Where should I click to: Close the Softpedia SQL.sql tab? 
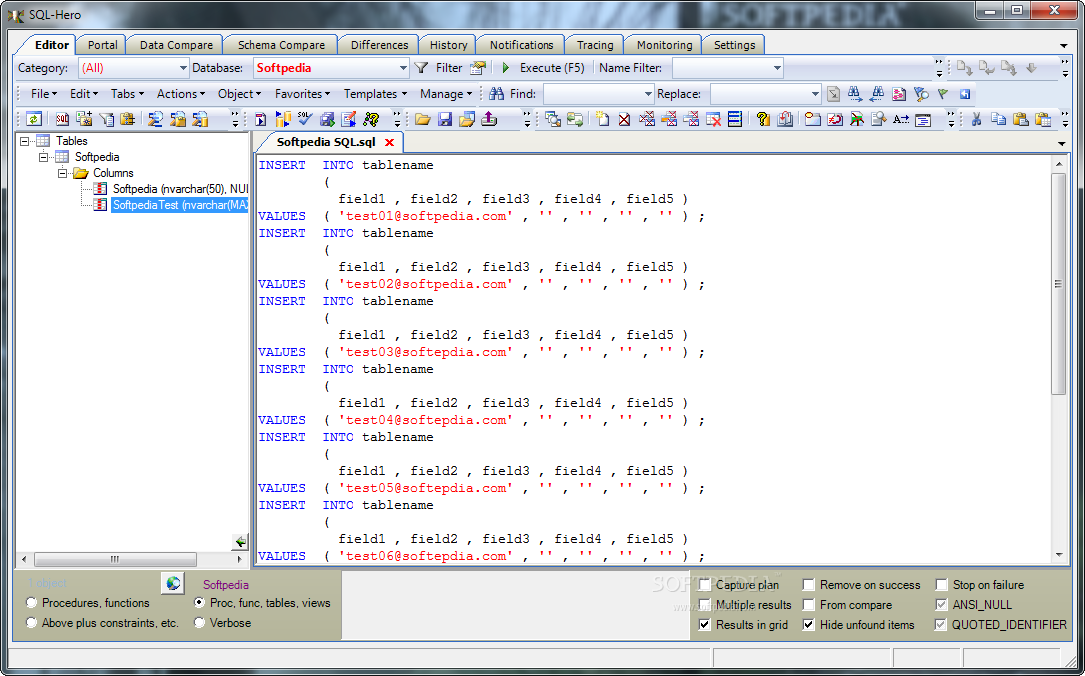tap(390, 142)
